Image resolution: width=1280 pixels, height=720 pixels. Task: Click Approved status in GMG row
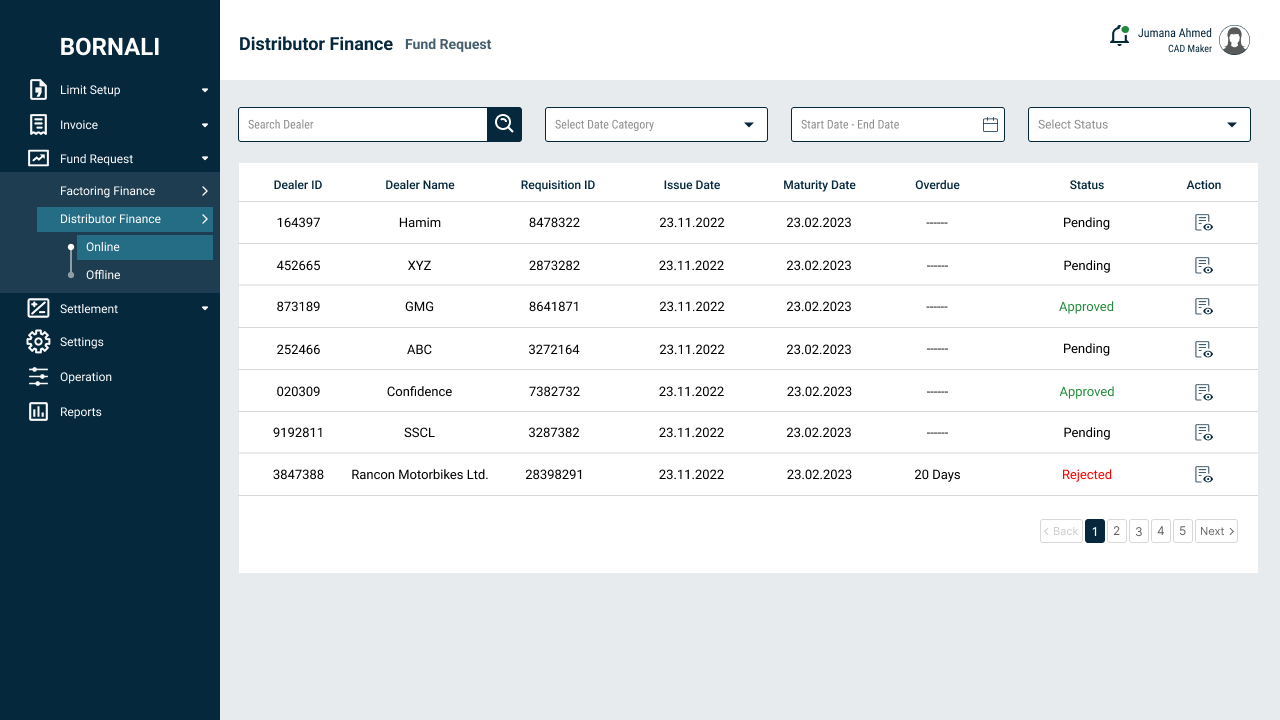point(1087,307)
